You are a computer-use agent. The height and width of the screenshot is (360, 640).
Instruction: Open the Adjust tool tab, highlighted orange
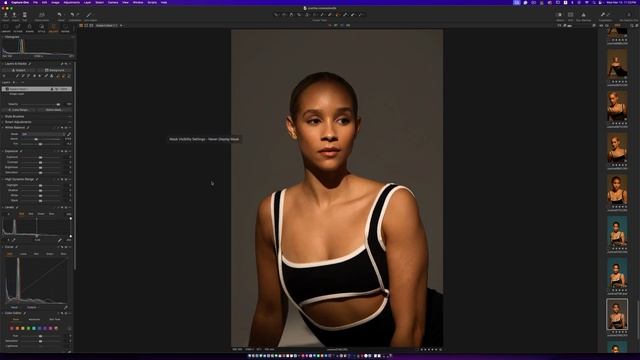click(x=53, y=27)
